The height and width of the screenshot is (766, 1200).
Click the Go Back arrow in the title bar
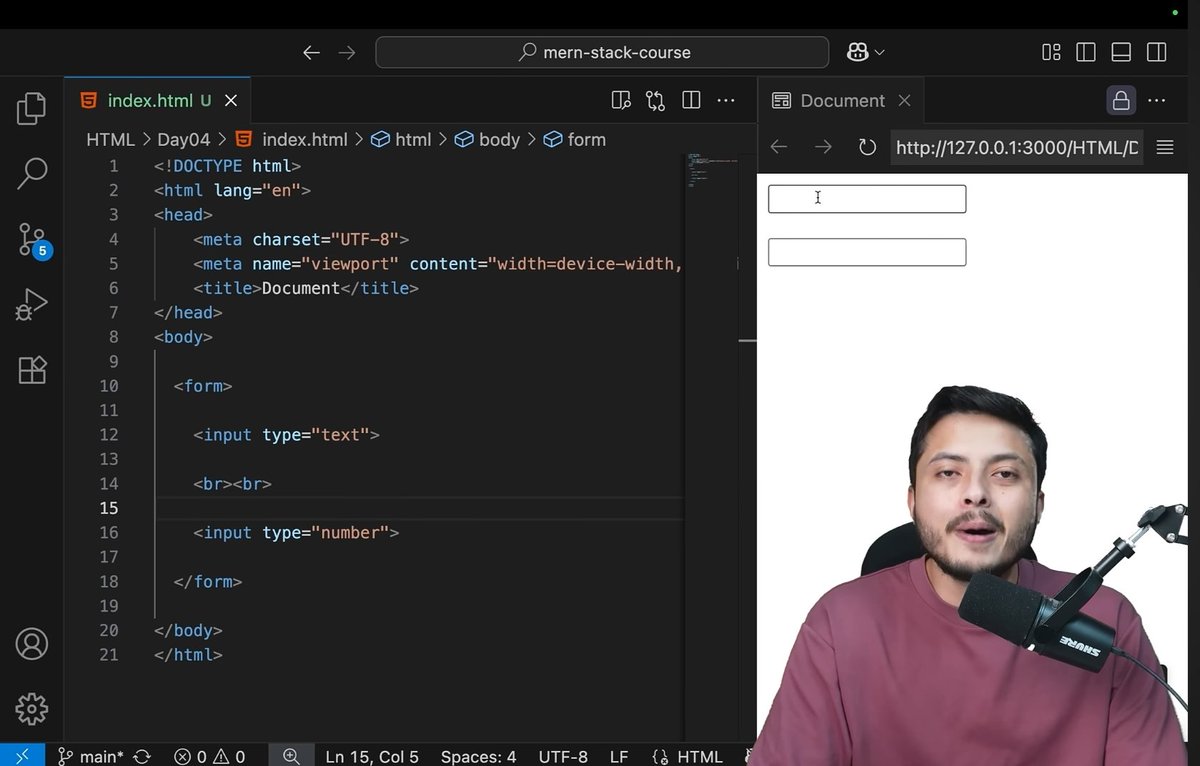click(x=312, y=53)
